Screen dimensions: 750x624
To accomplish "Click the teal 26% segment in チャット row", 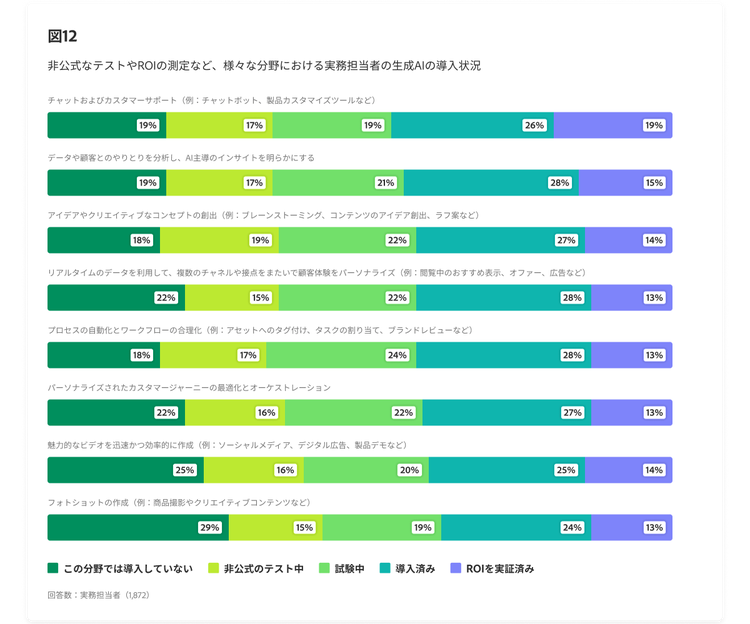I will [473, 125].
